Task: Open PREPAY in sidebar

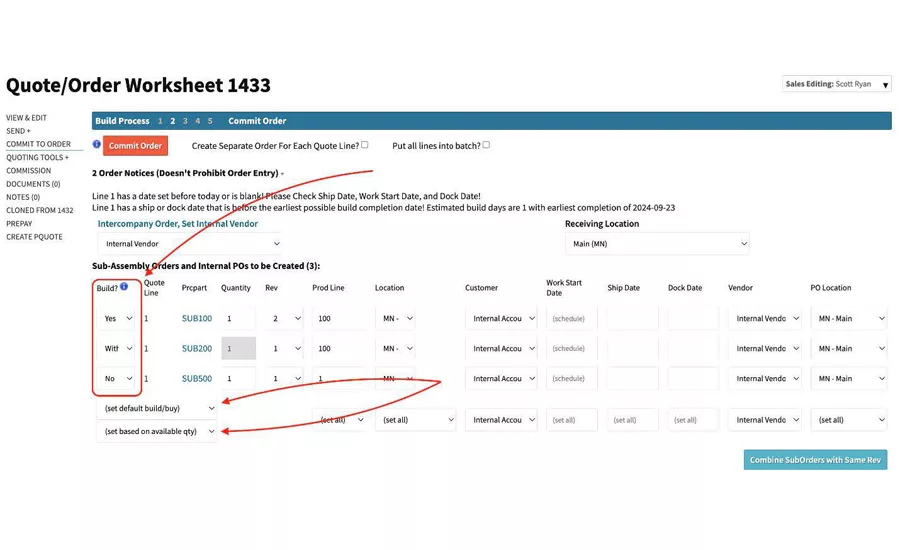Action: (19, 223)
